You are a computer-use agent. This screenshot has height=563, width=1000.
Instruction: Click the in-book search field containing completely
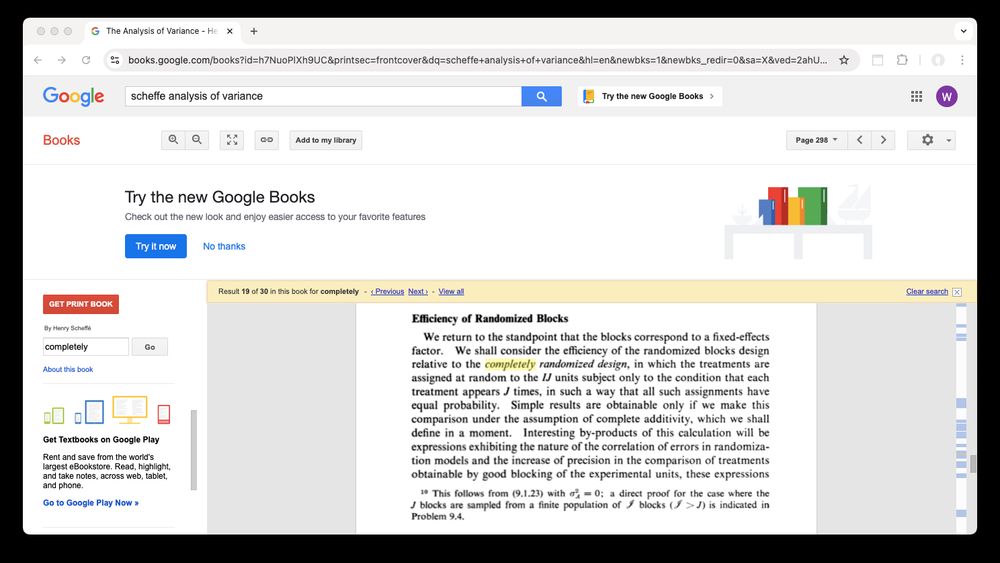point(85,347)
